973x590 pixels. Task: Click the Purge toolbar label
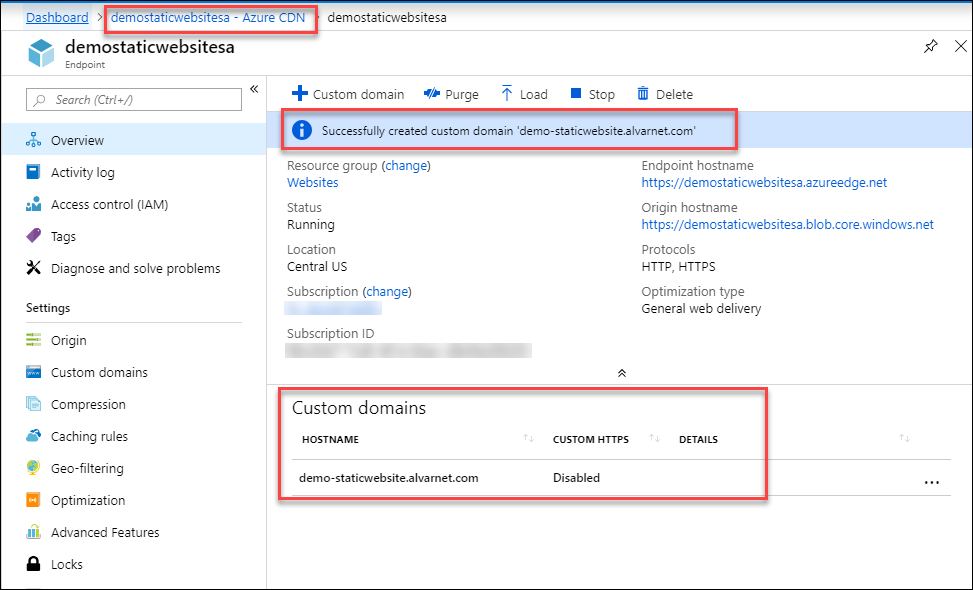click(x=462, y=94)
